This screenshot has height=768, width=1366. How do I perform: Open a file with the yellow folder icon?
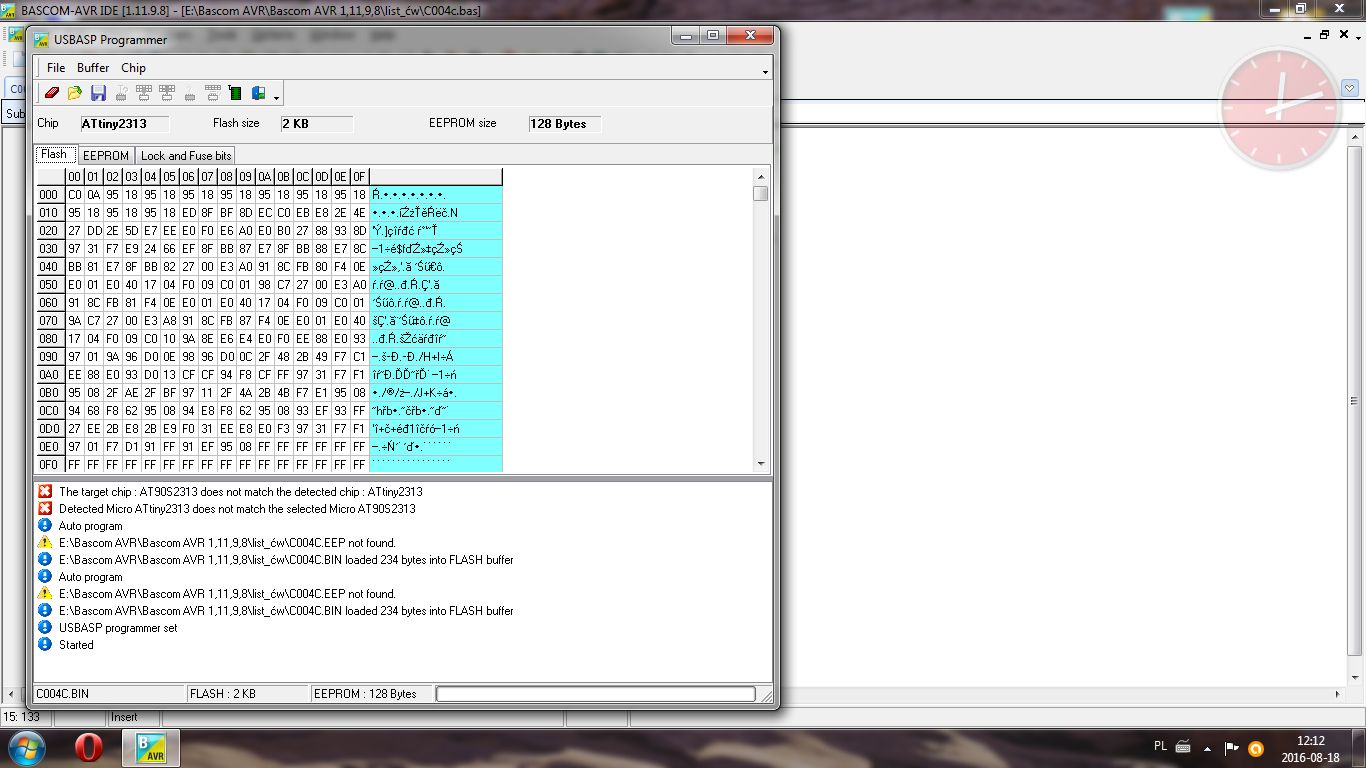click(75, 93)
